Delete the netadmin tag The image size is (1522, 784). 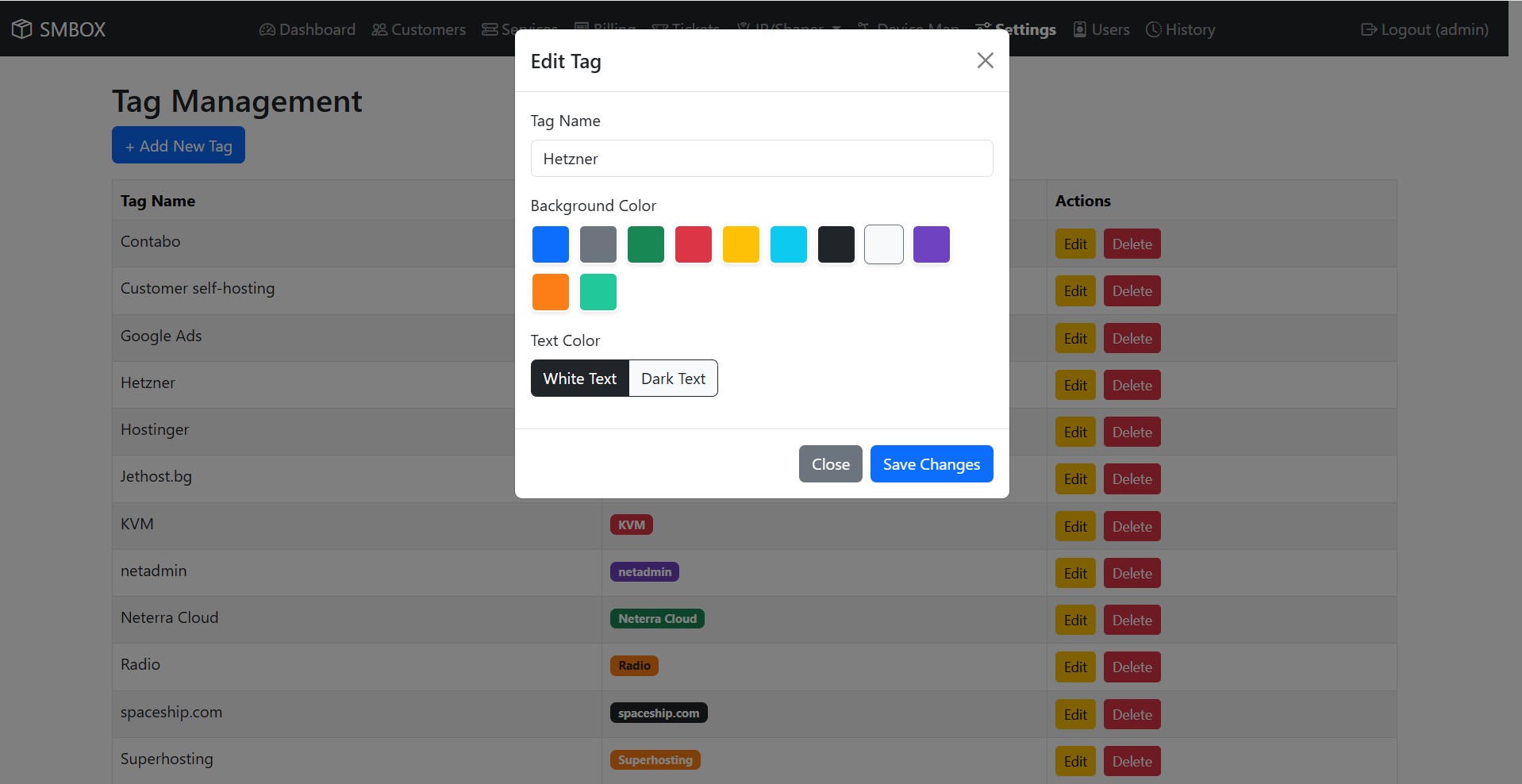coord(1132,574)
